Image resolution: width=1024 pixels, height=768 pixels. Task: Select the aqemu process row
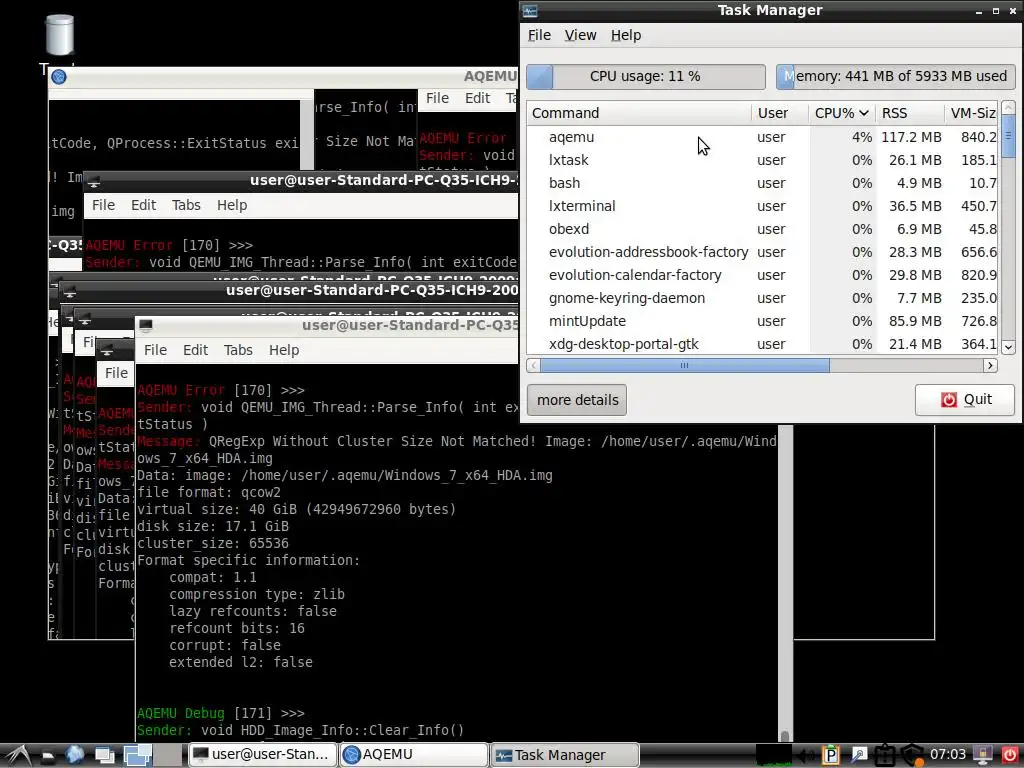click(x=763, y=137)
